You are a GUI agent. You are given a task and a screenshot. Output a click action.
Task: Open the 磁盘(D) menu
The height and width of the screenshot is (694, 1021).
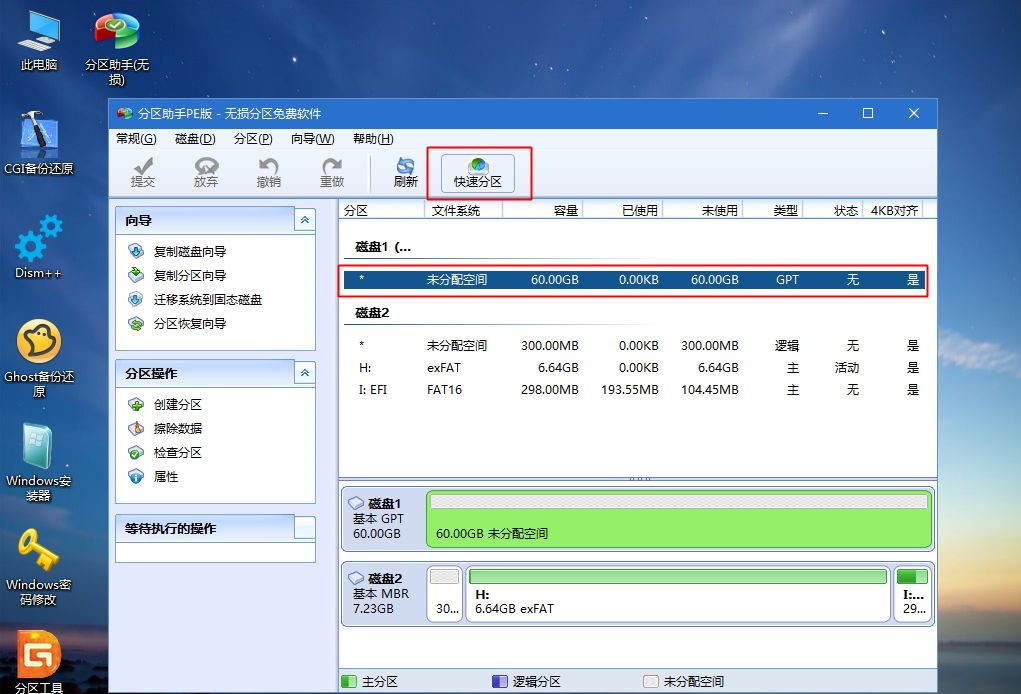coord(196,139)
